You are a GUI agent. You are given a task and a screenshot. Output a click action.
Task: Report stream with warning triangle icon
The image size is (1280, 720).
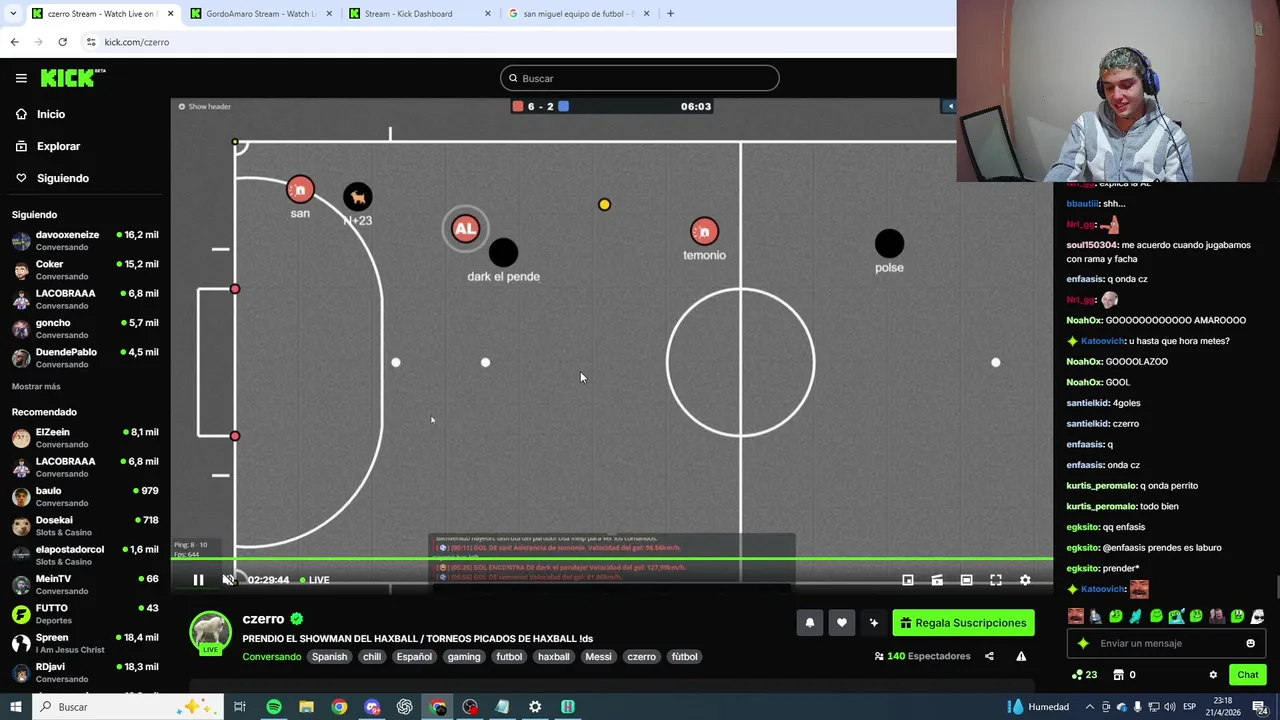tap(1021, 656)
